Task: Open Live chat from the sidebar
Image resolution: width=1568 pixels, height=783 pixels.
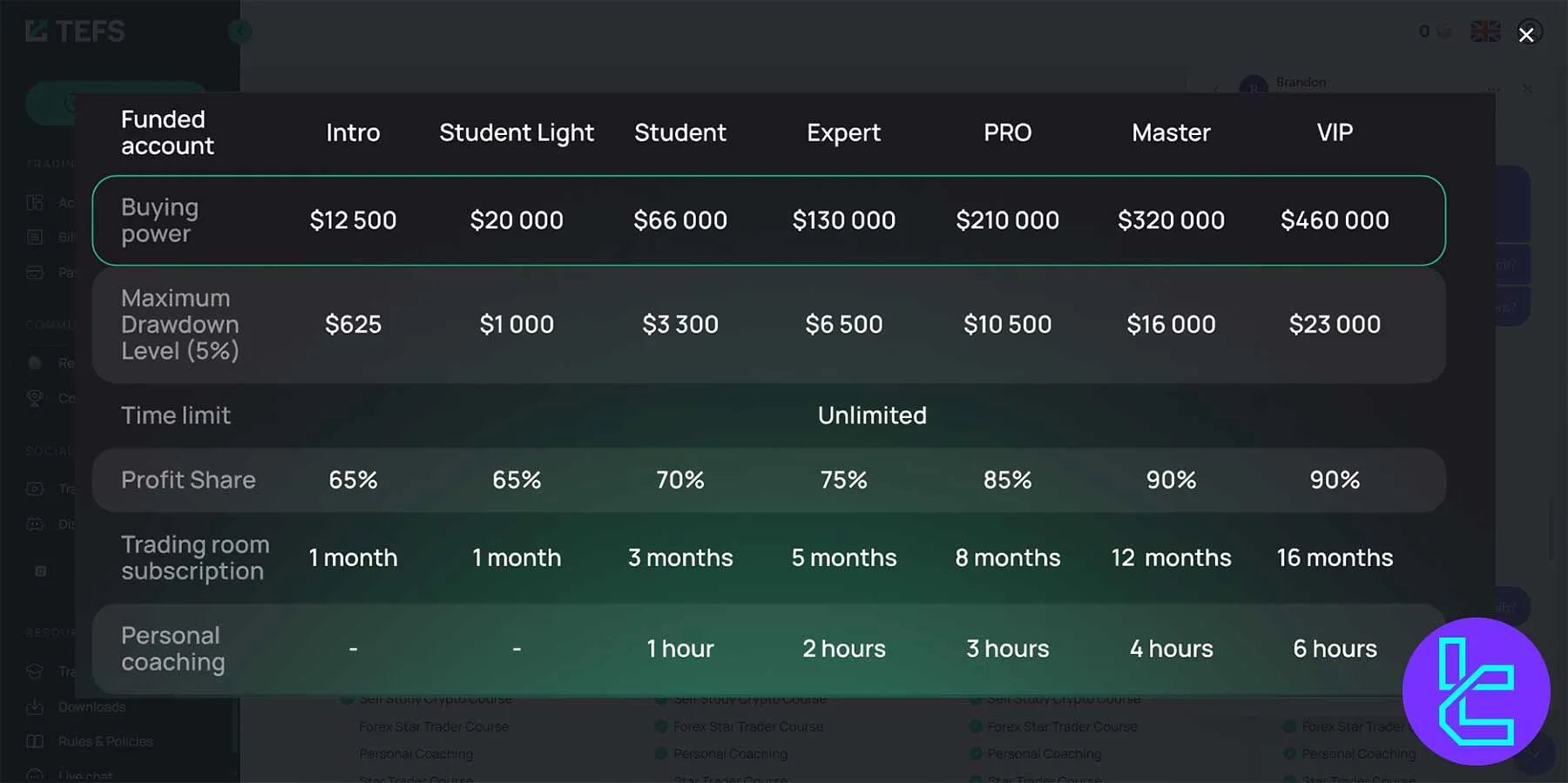Action: [87, 775]
